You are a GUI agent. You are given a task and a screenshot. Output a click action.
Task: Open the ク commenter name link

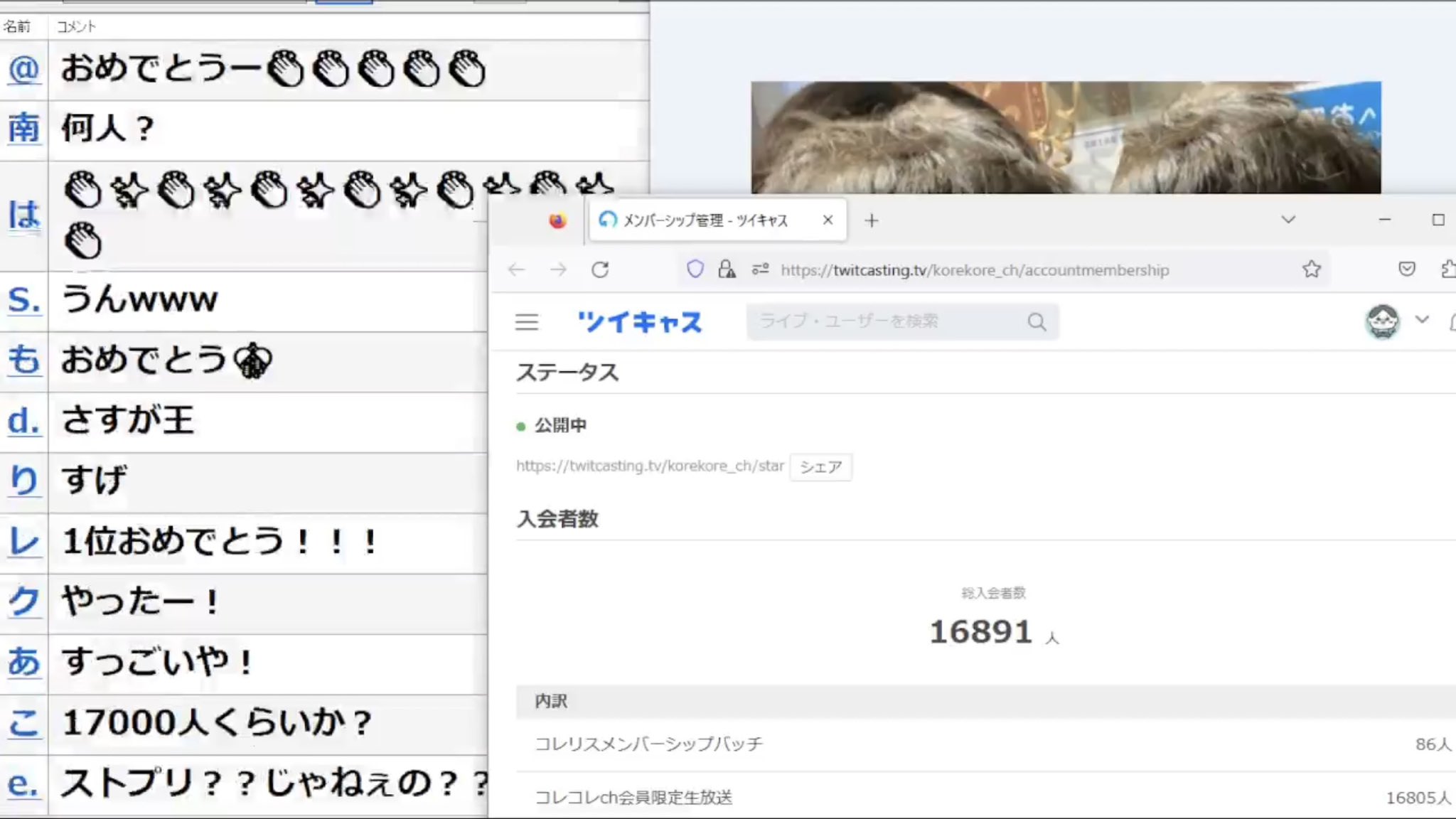click(23, 601)
